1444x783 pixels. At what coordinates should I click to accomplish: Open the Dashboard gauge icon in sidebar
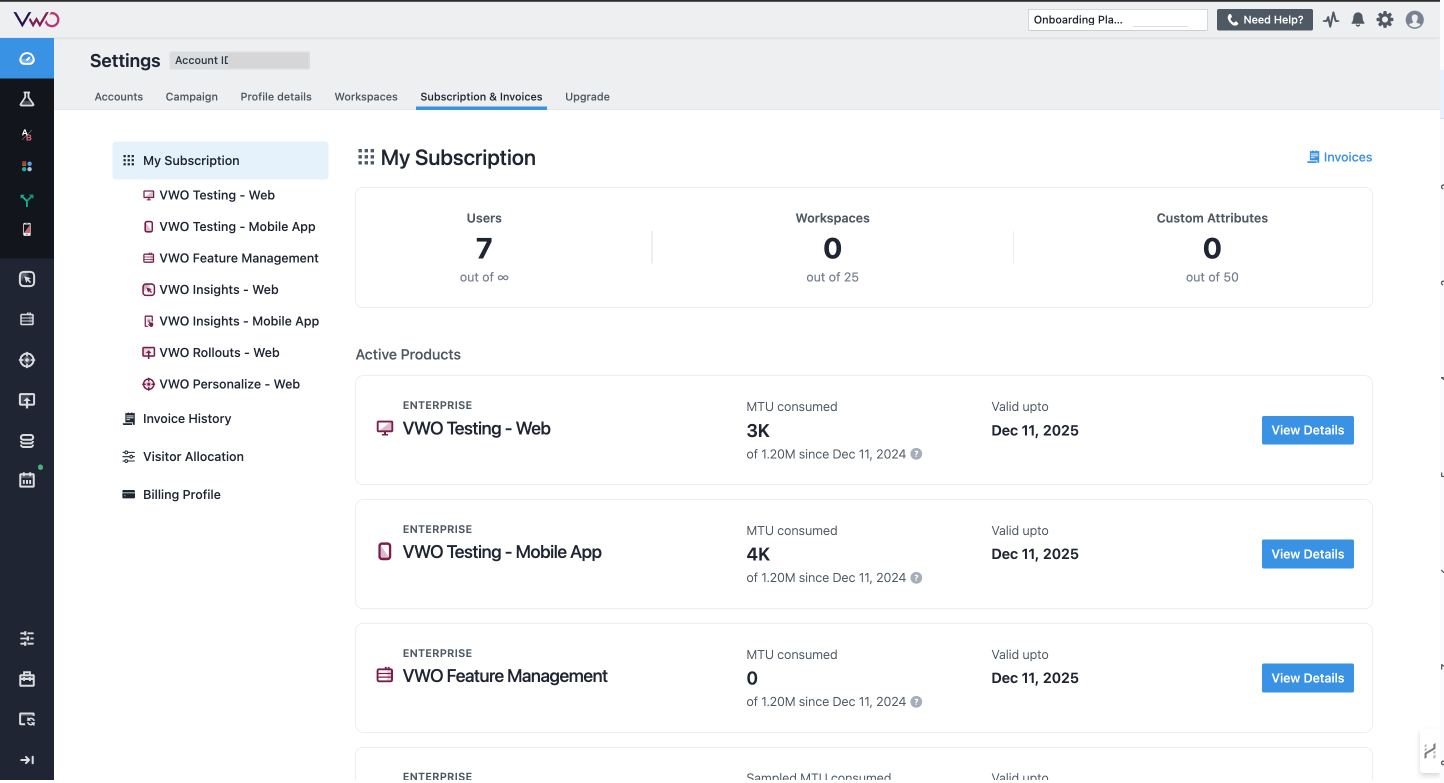(27, 59)
